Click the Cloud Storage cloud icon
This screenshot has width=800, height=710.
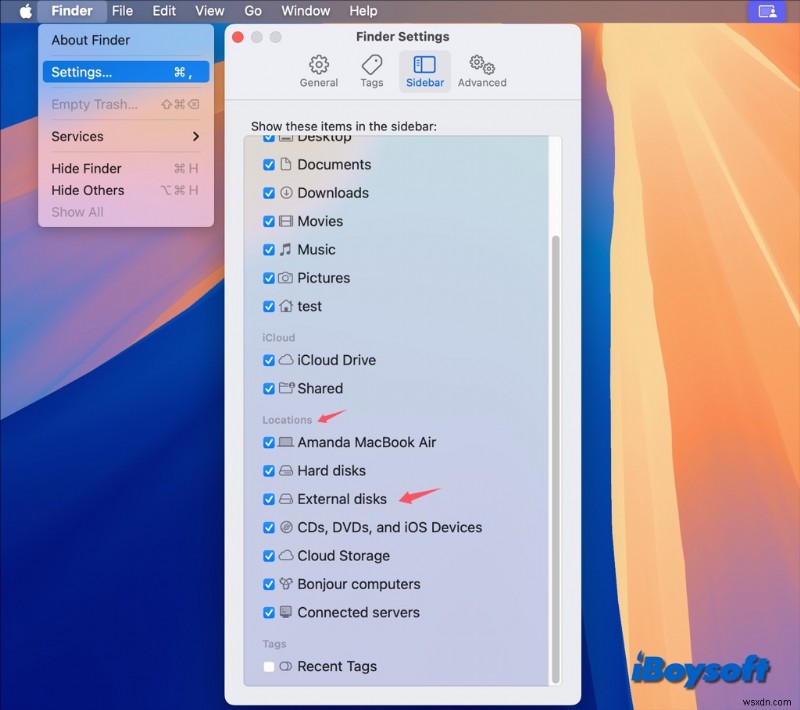(x=286, y=555)
